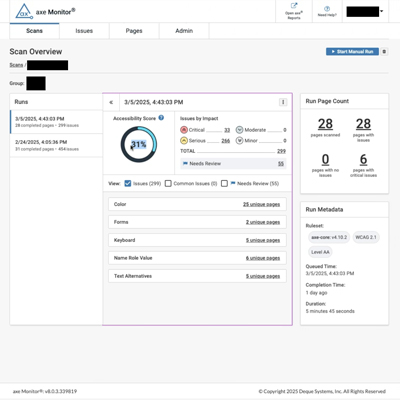400x400 pixels.
Task: Open the 25 unique pages link
Action: pyautogui.click(x=261, y=205)
